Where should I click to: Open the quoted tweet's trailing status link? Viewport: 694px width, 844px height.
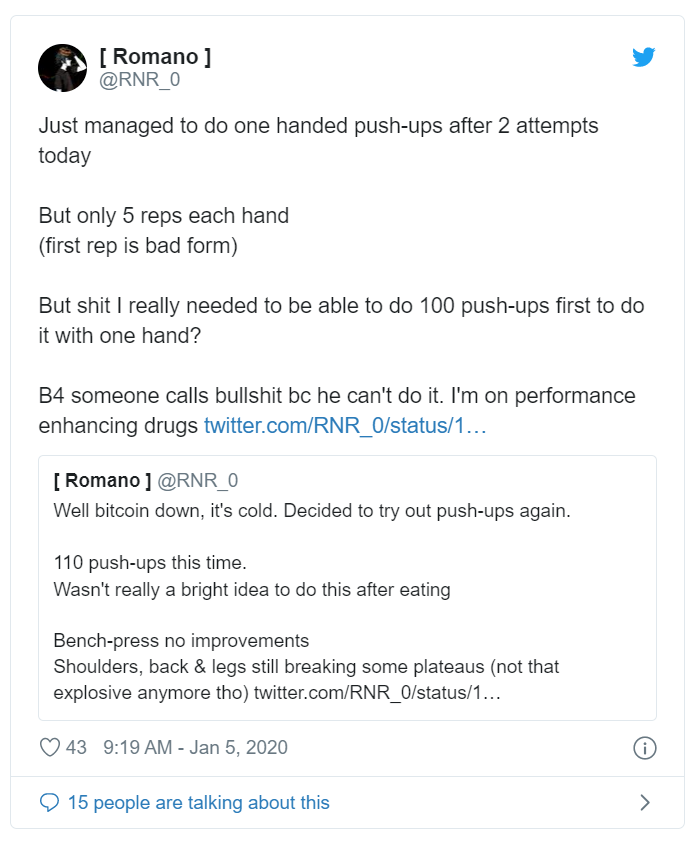tap(377, 692)
